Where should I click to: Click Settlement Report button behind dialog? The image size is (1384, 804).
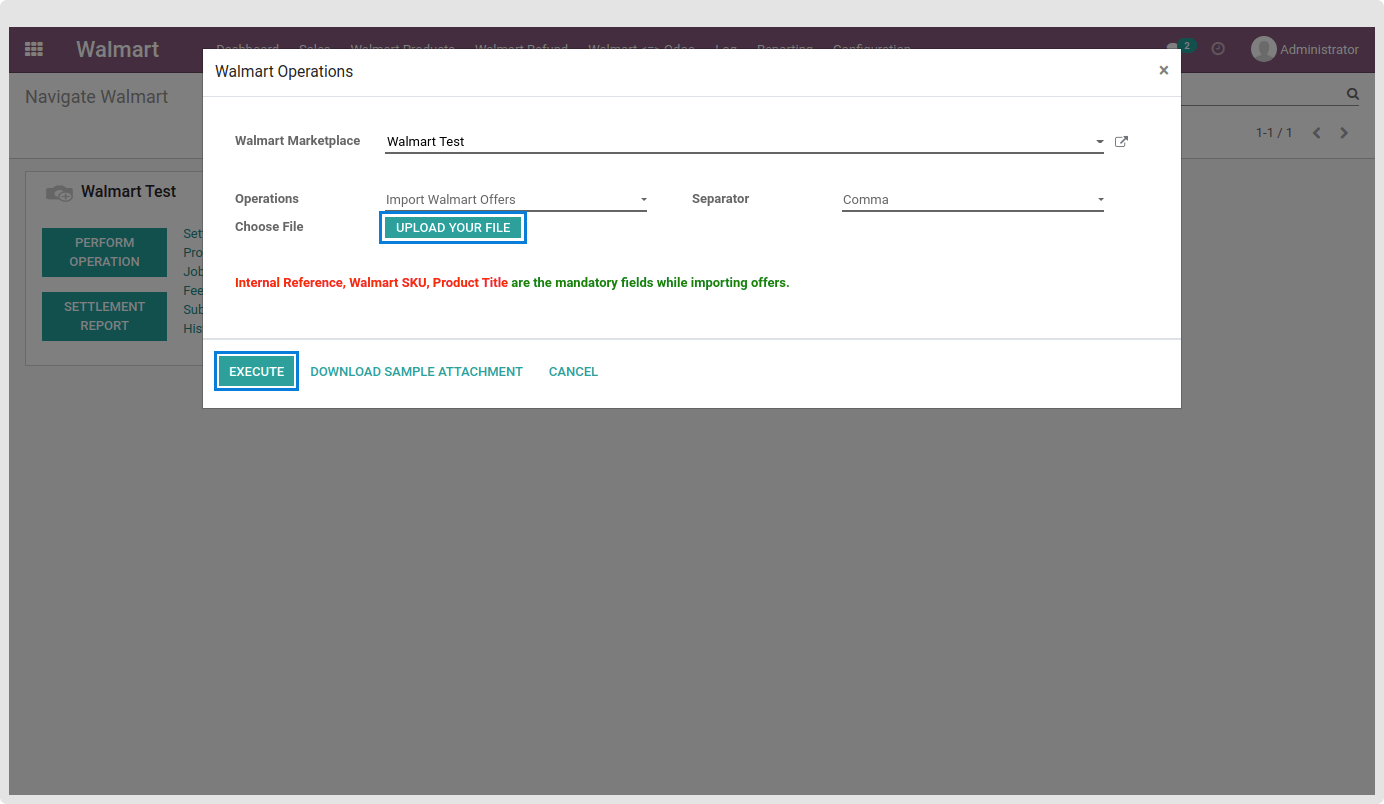[x=104, y=316]
